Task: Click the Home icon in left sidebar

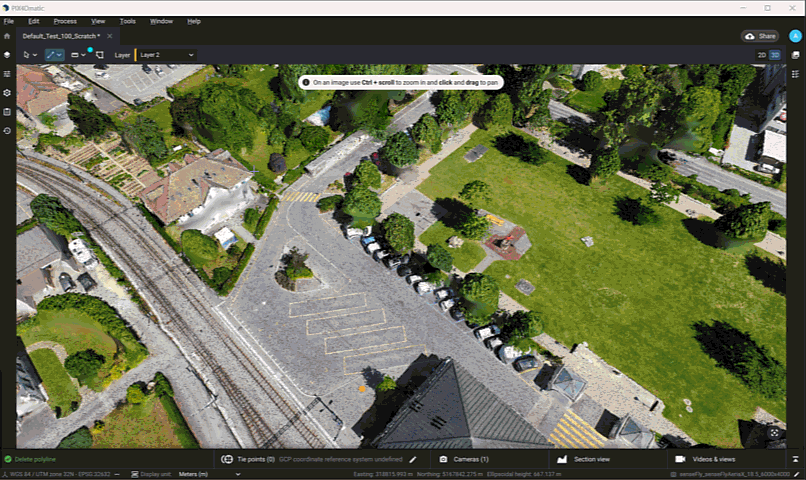Action: [x=7, y=36]
